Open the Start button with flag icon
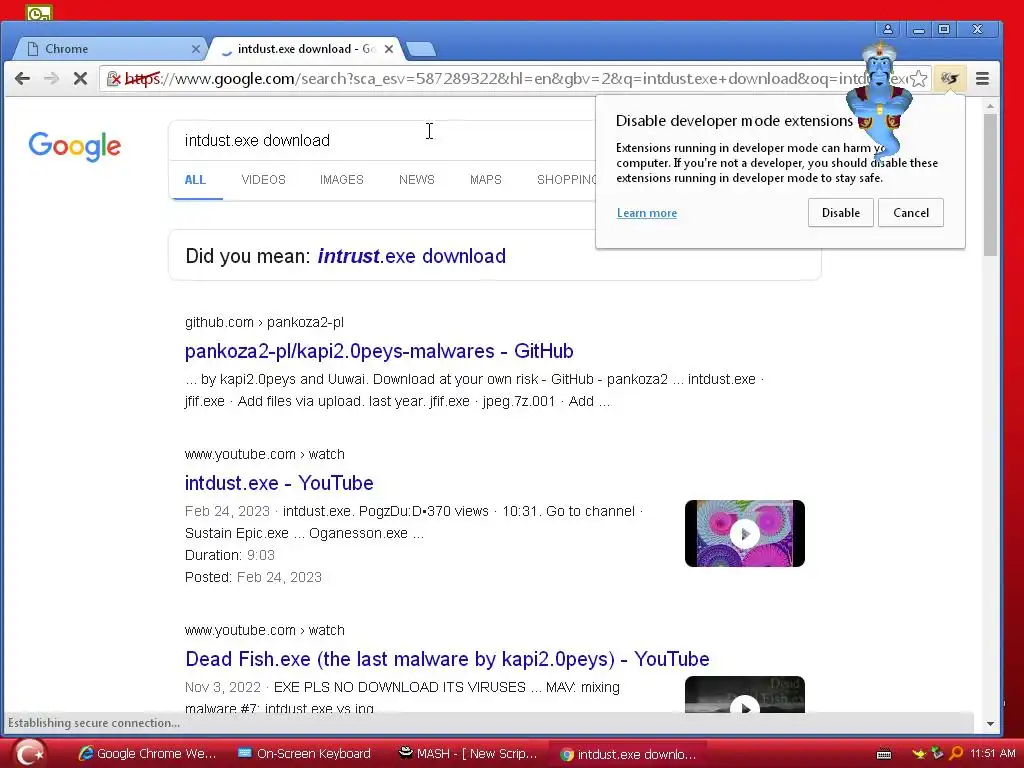This screenshot has height=768, width=1024. (x=29, y=753)
